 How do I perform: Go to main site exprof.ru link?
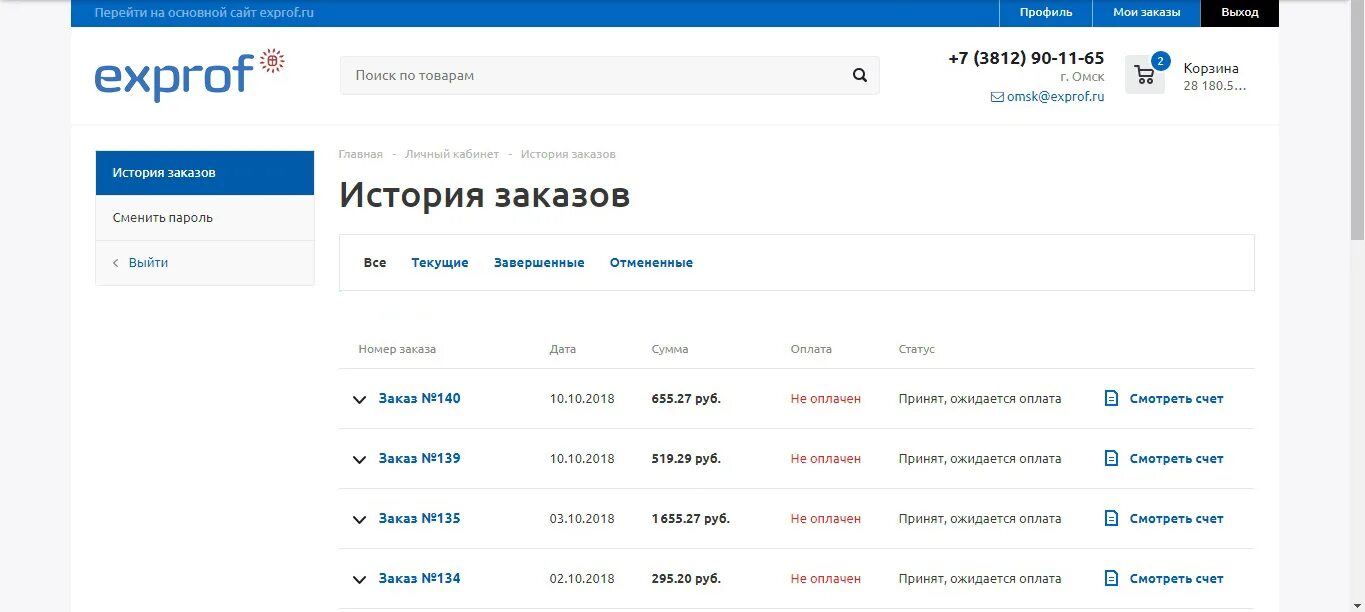204,13
